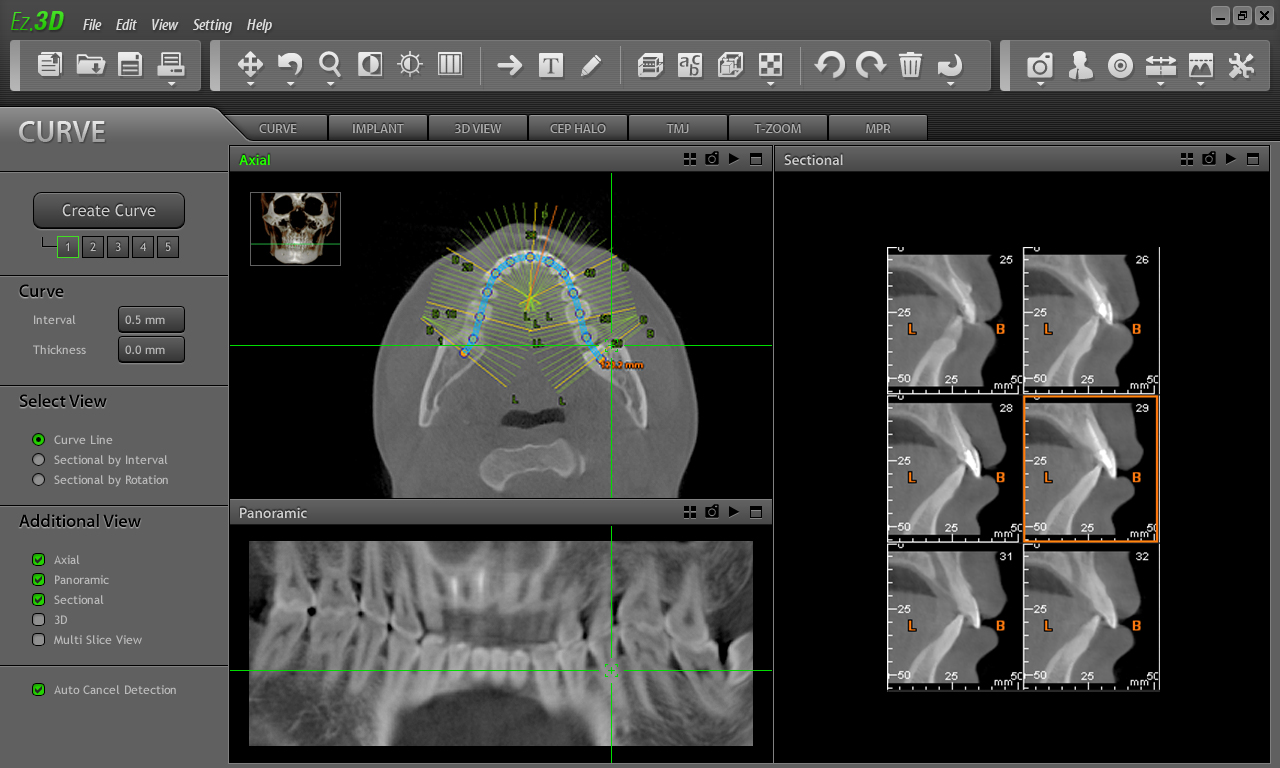Select the magnifier zoom tool
This screenshot has height=768, width=1280.
(x=330, y=64)
